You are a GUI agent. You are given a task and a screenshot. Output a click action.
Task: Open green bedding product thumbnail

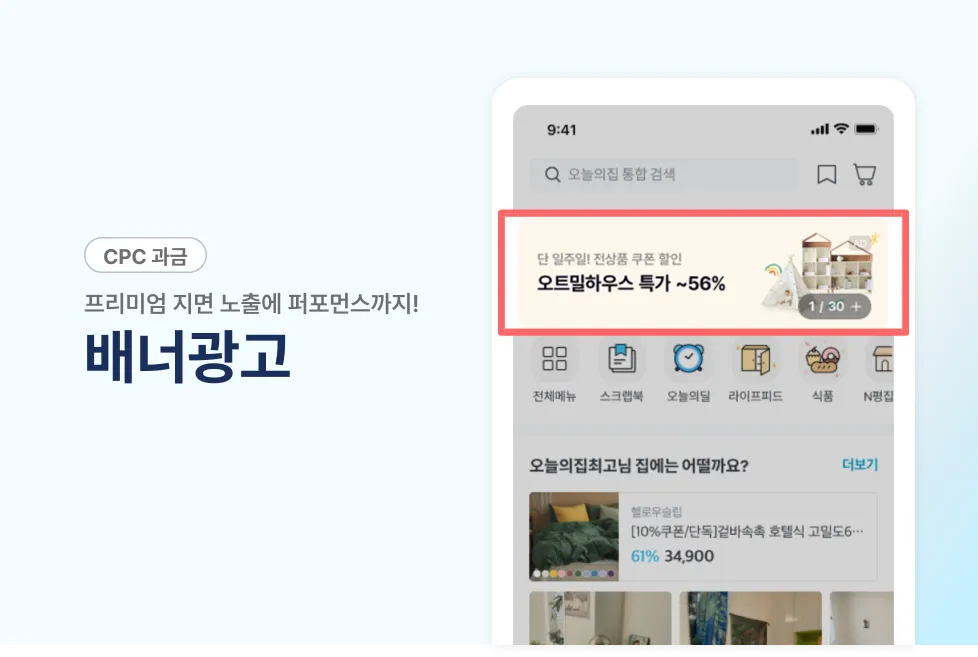click(x=574, y=537)
